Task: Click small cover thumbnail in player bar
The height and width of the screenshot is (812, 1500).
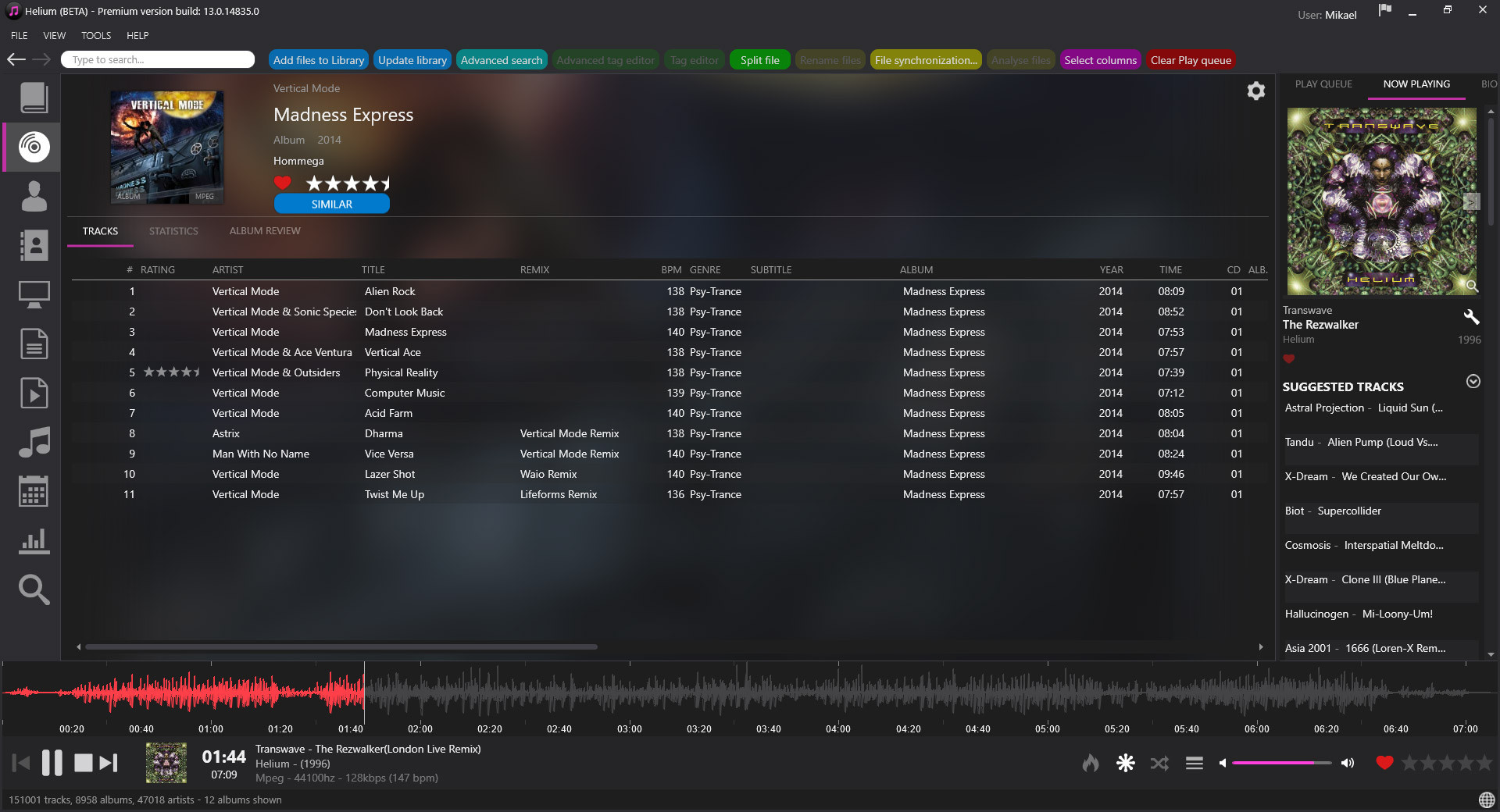Action: click(166, 763)
